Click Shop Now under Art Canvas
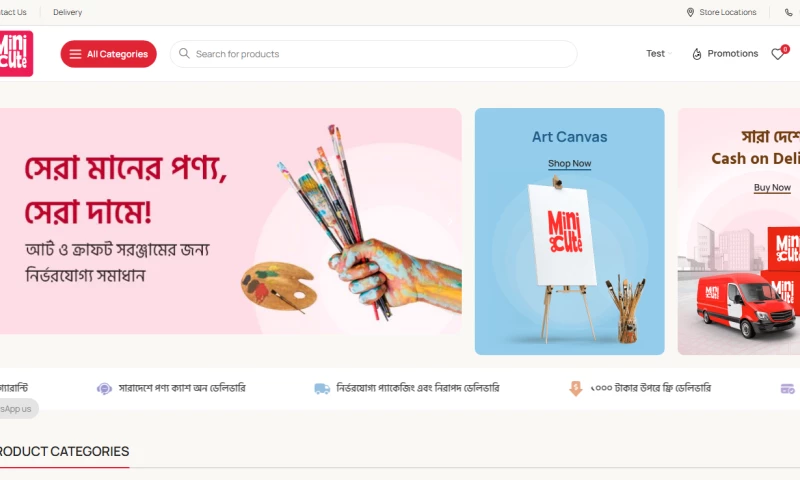The image size is (800, 480). tap(569, 164)
